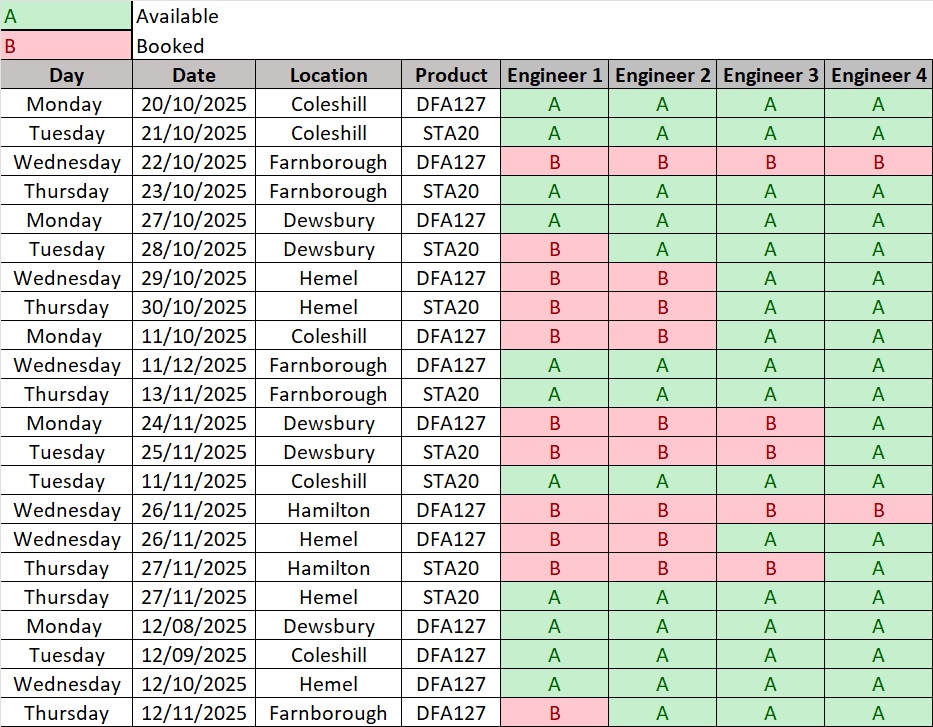Select the Day column header
This screenshot has height=727, width=933.
click(x=66, y=75)
